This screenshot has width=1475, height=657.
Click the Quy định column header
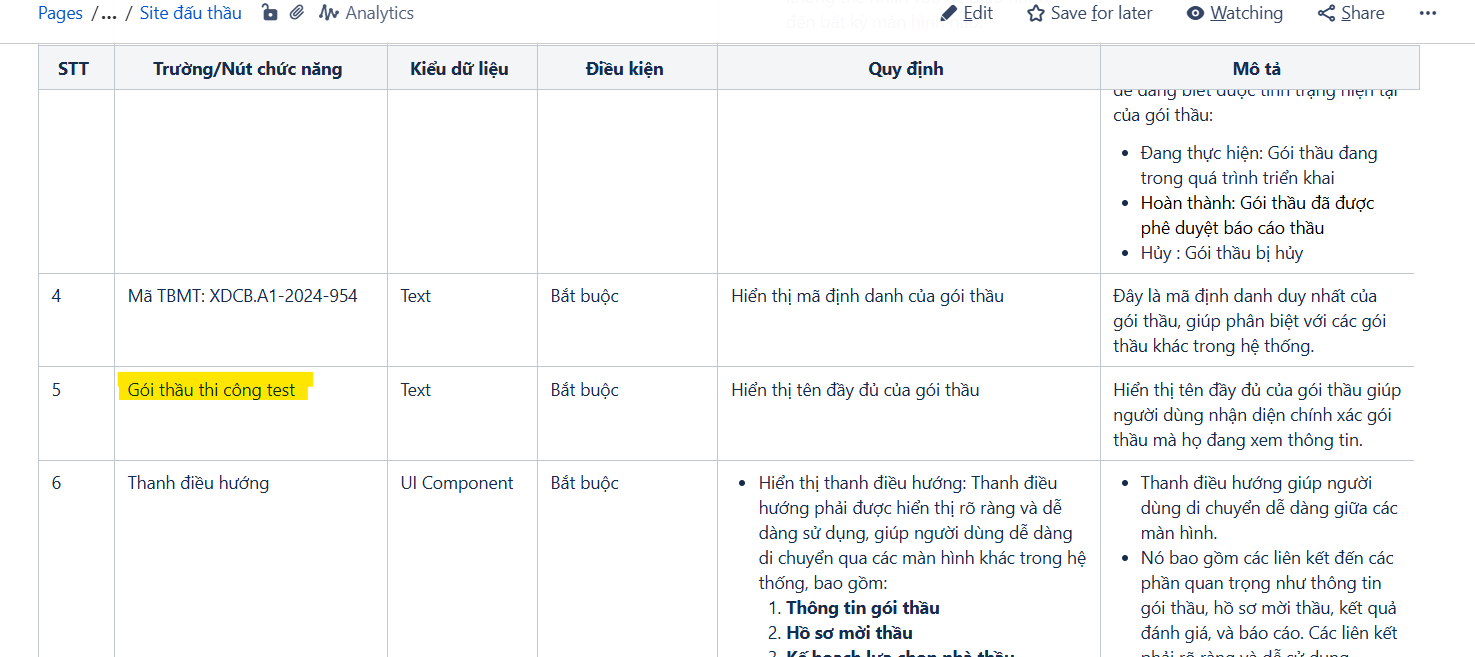905,69
